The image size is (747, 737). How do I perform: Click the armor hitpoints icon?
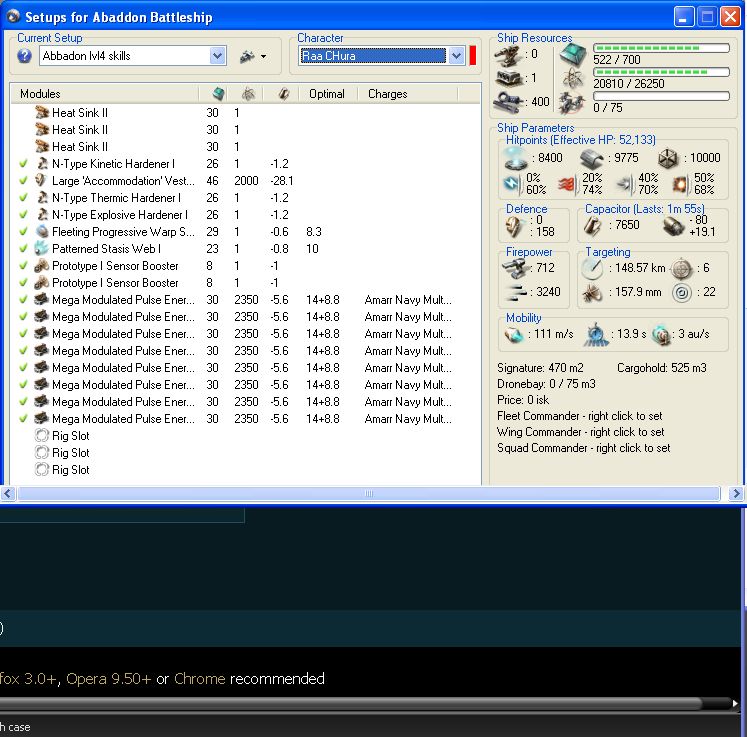click(x=593, y=157)
